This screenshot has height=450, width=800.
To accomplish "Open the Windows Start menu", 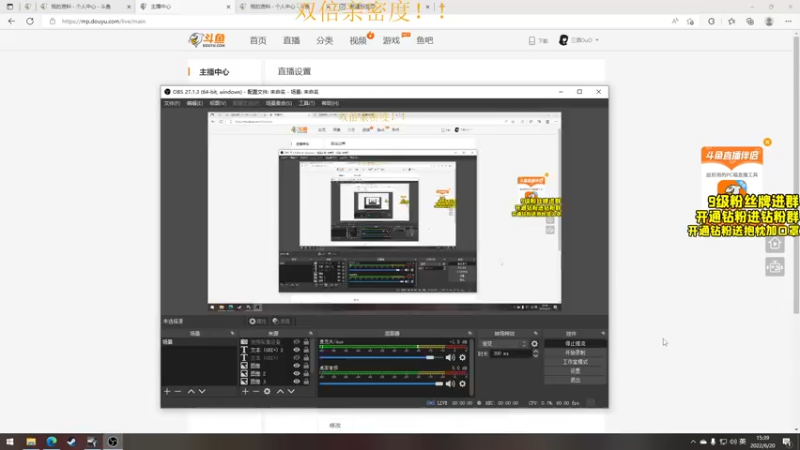I will [x=10, y=441].
